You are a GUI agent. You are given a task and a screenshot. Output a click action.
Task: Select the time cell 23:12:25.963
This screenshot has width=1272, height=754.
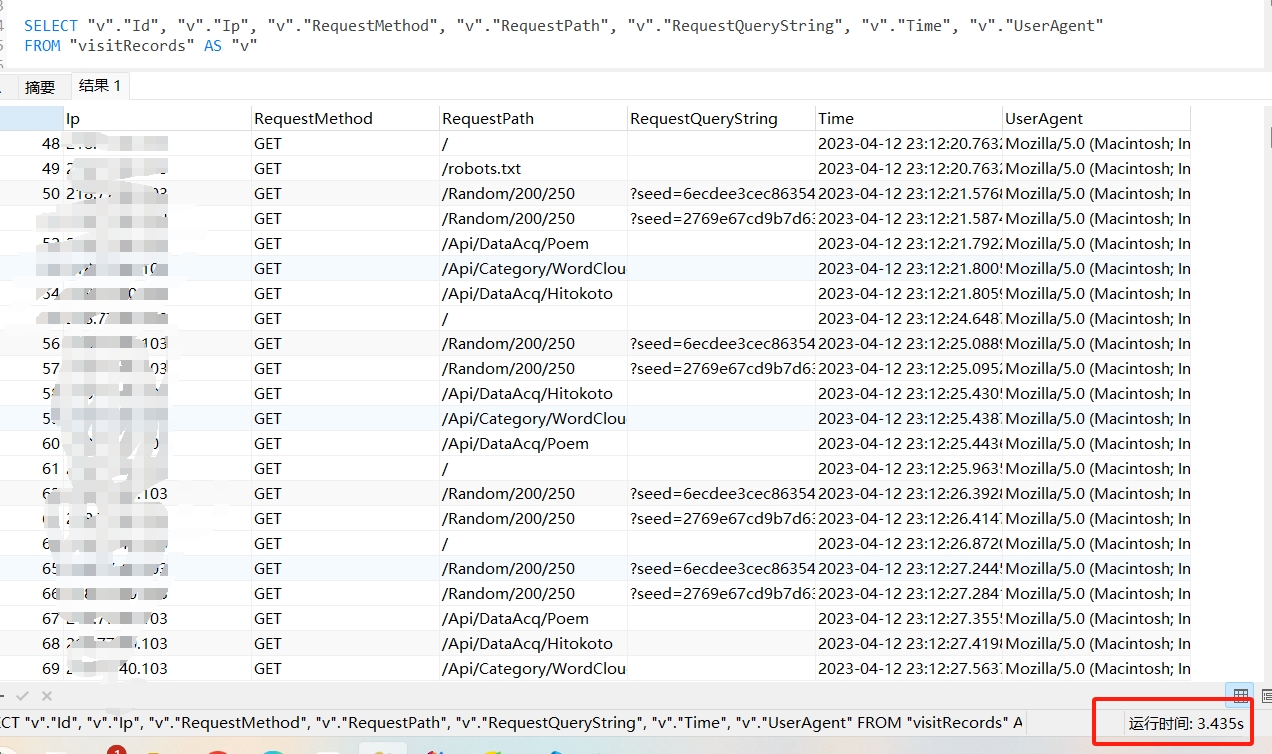click(x=909, y=468)
